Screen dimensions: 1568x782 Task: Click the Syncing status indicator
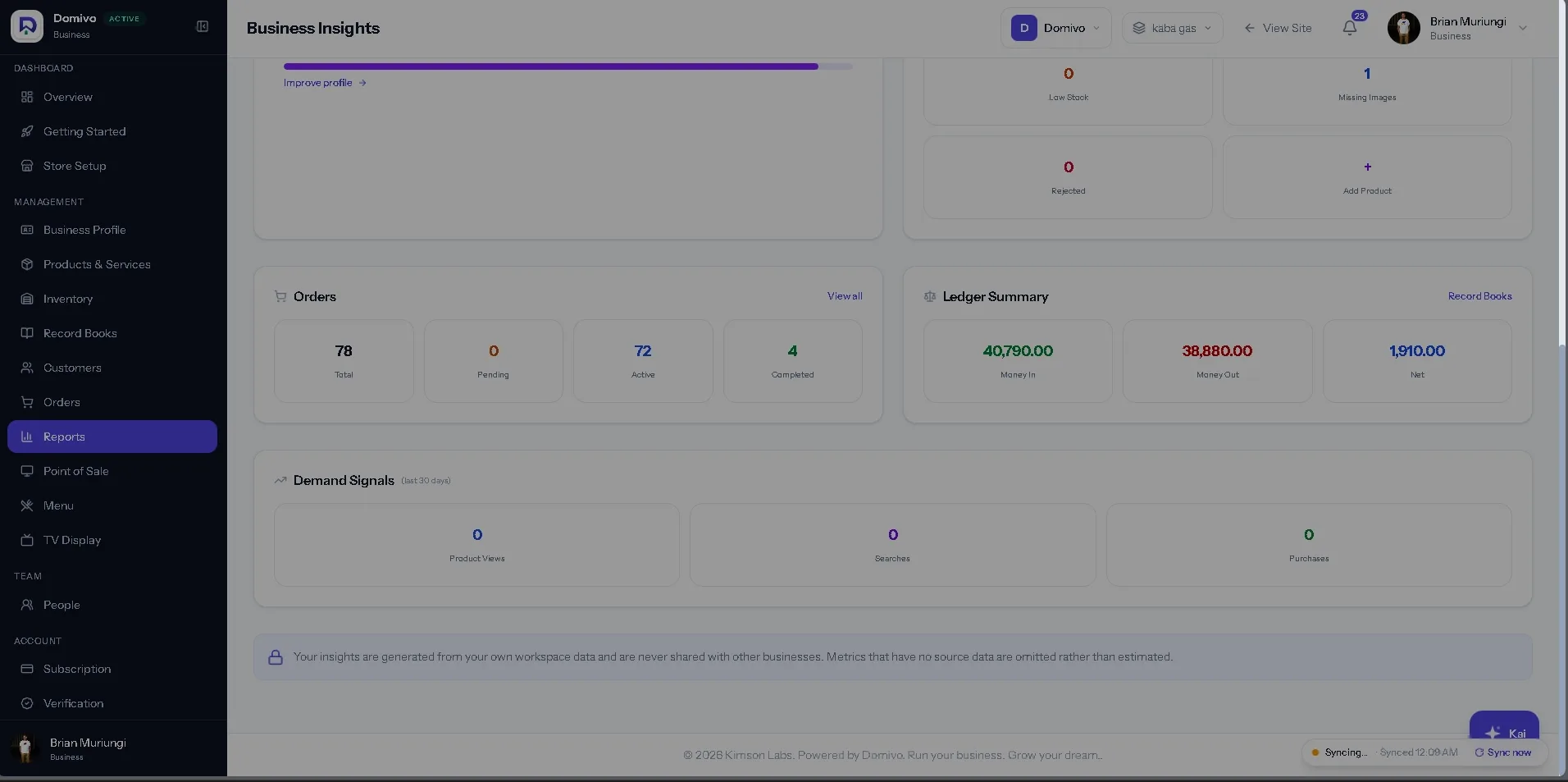[1340, 752]
